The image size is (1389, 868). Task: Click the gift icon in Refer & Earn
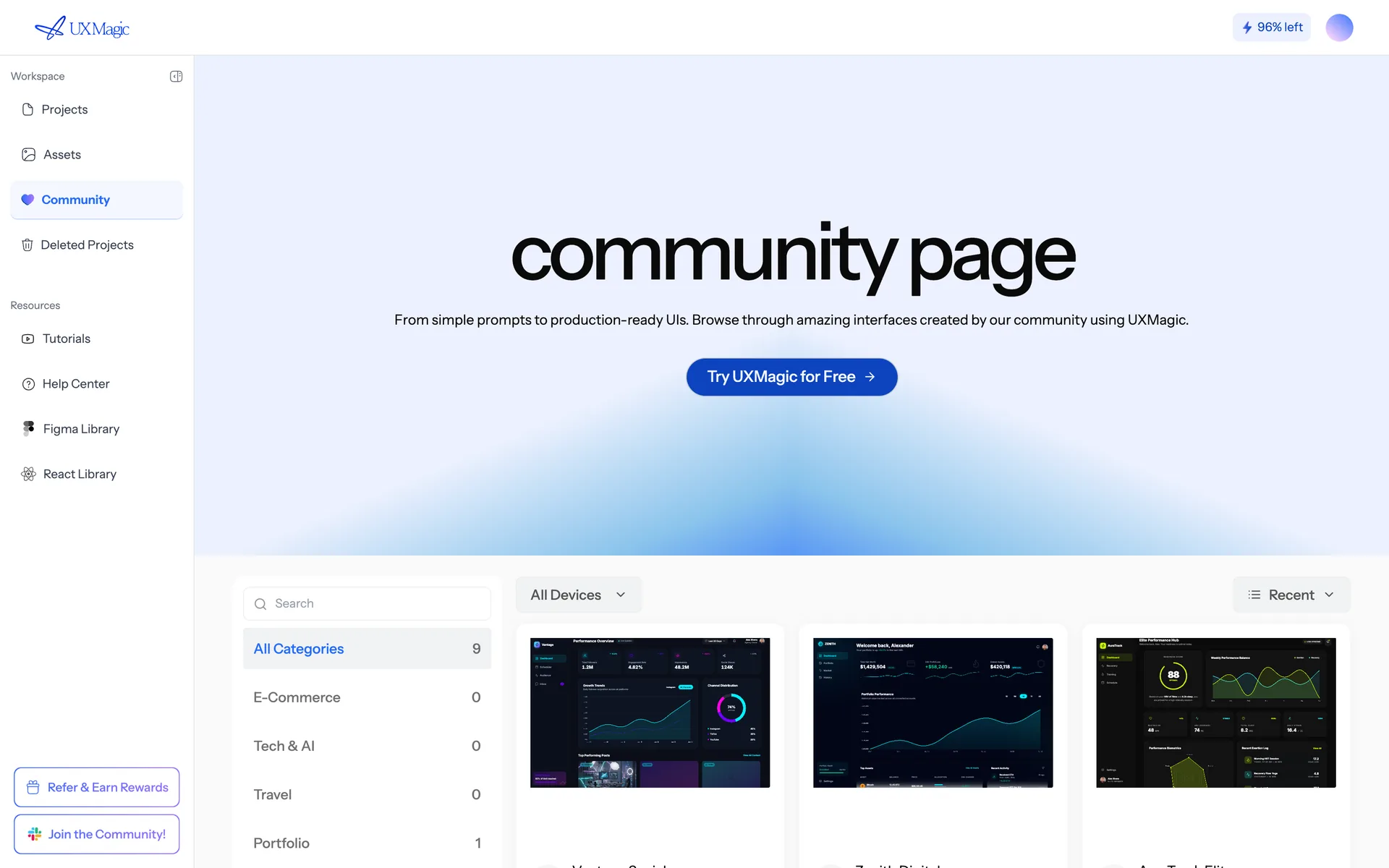pos(33,787)
